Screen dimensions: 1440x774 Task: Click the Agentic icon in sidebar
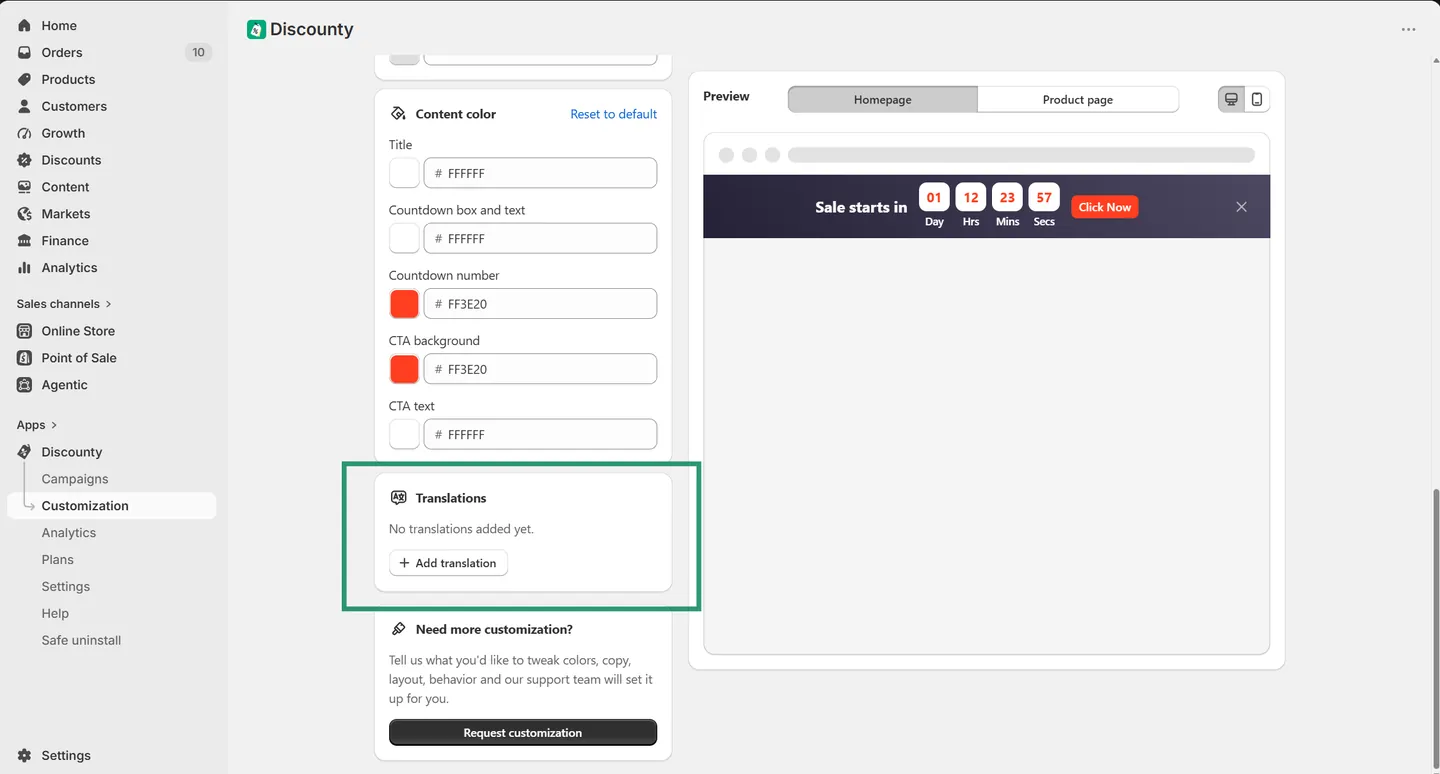tap(25, 386)
